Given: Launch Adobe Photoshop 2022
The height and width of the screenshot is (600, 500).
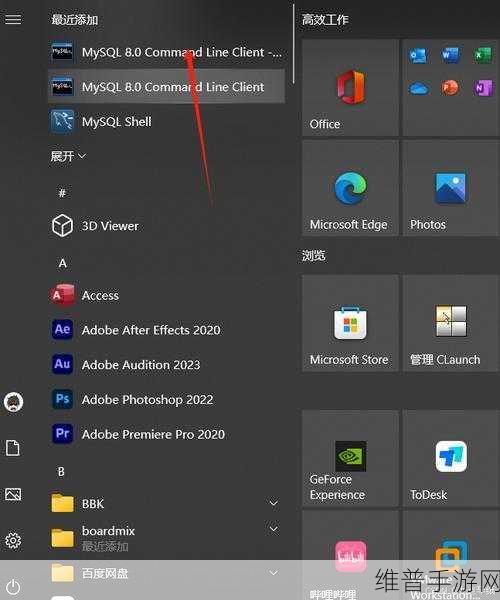Looking at the screenshot, I should click(166, 399).
